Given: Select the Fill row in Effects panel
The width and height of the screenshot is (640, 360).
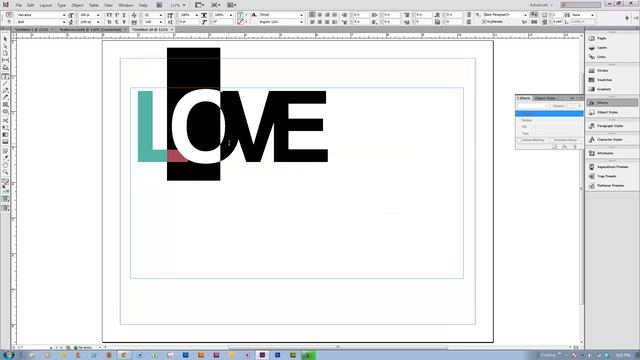Looking at the screenshot, I should pos(549,127).
